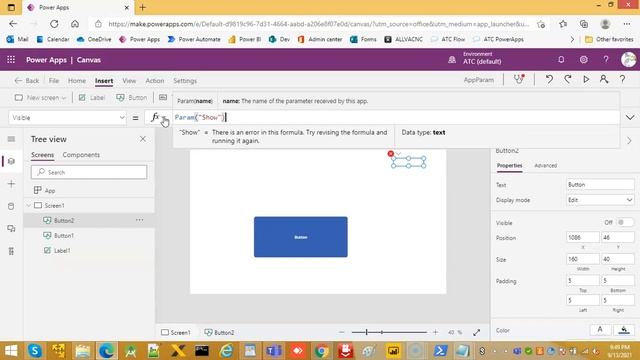Share the app with the person icon
Screen dimensions: 640x360
pos(604,80)
